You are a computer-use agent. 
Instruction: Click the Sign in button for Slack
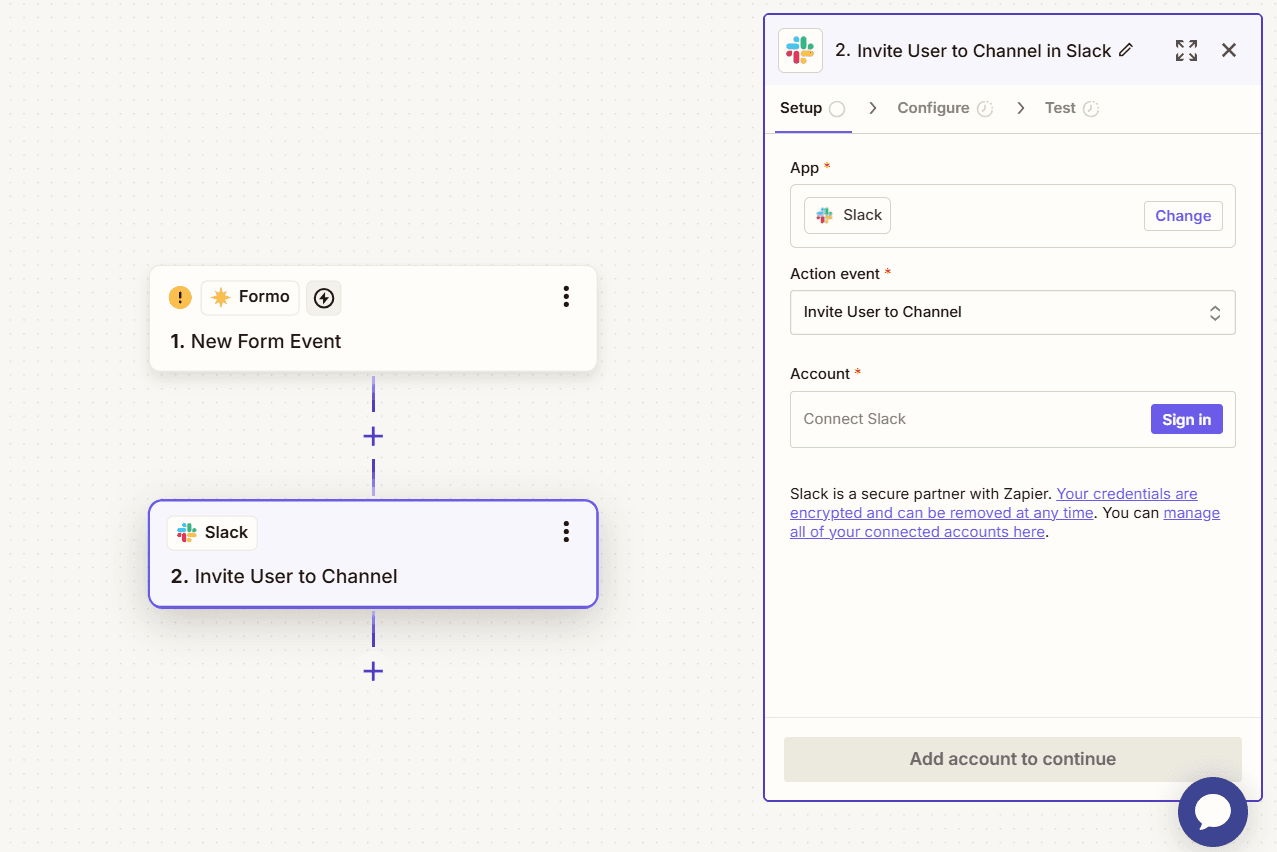pos(1186,419)
